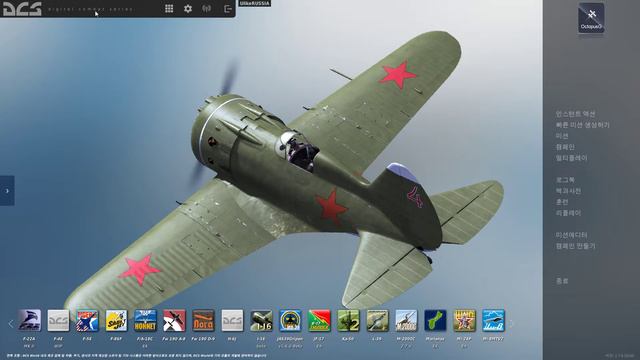Select the Fw 190 A-8 module icon

[x=174, y=320]
